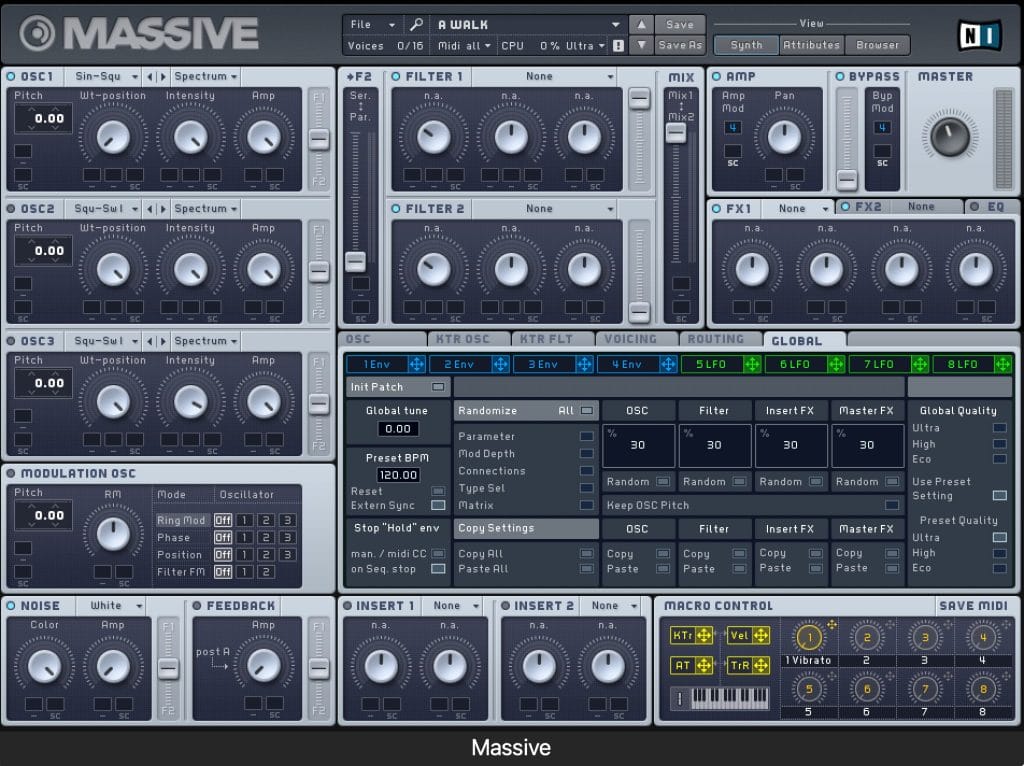Viewport: 1024px width, 766px height.
Task: Click the Global tune value field
Action: pos(398,429)
